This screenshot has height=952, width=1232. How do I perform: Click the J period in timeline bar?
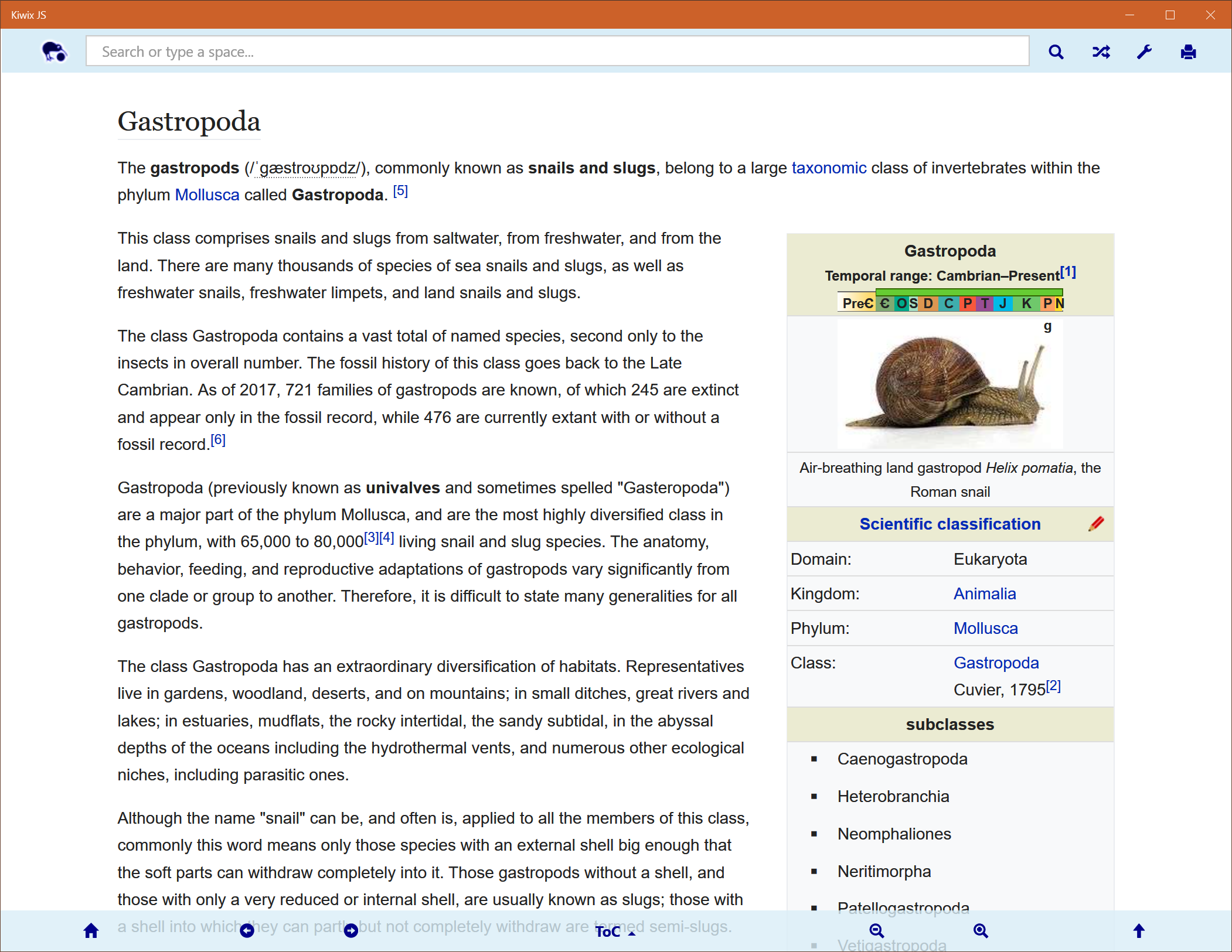1003,303
